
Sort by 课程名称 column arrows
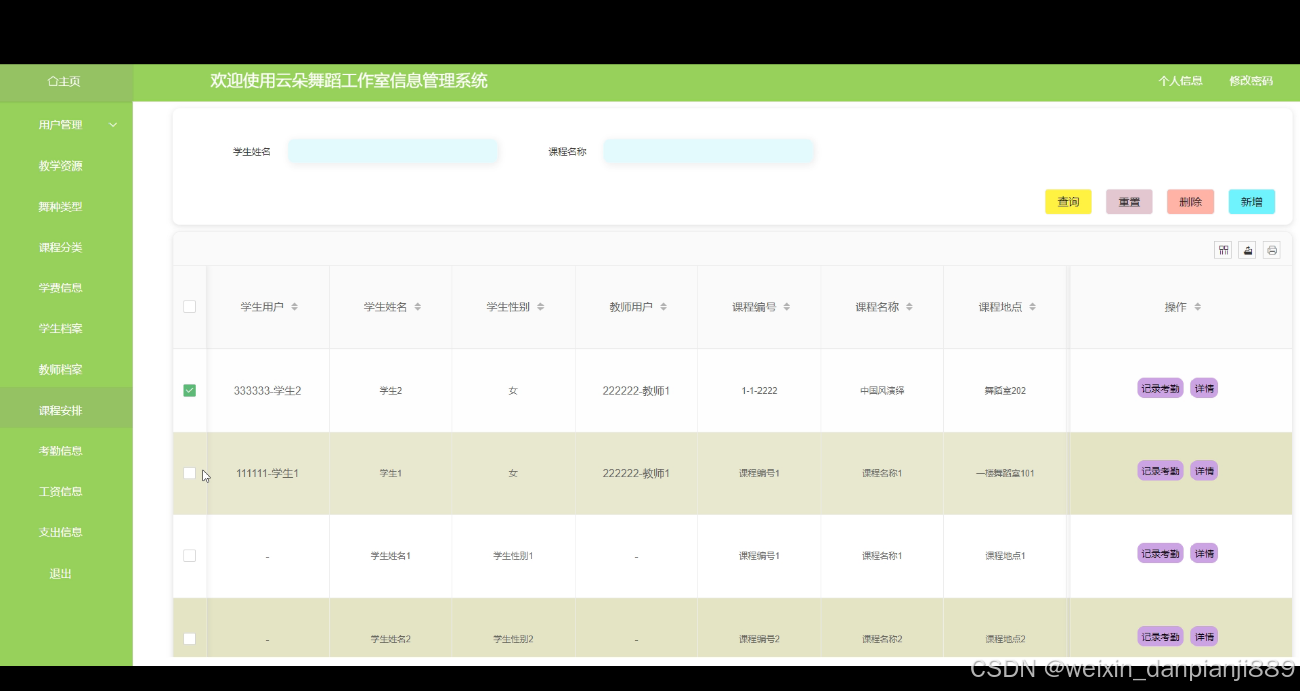click(x=909, y=307)
